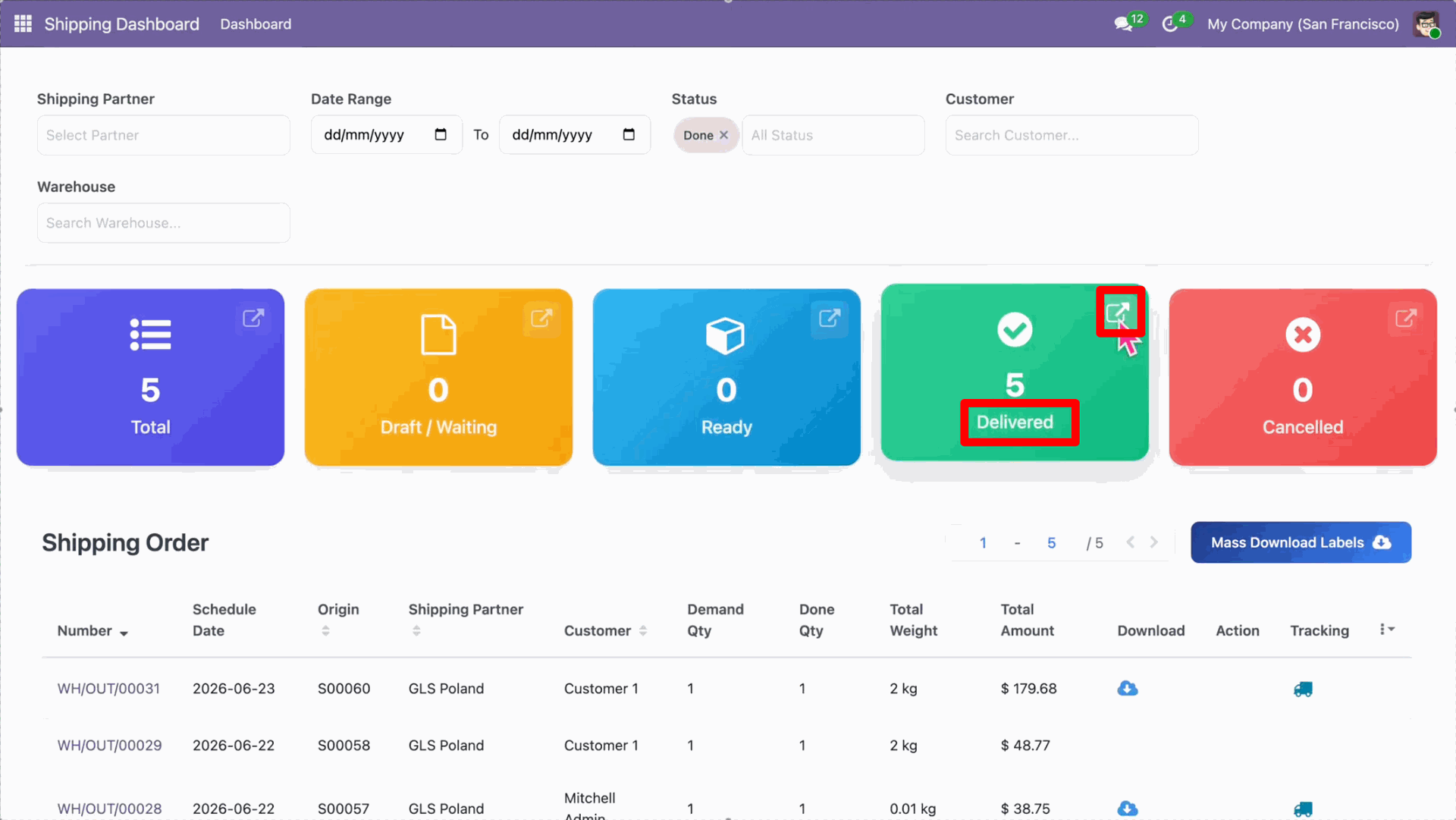Viewport: 1456px width, 820px height.
Task: Download label for WH/OUT/00028
Action: click(1128, 809)
